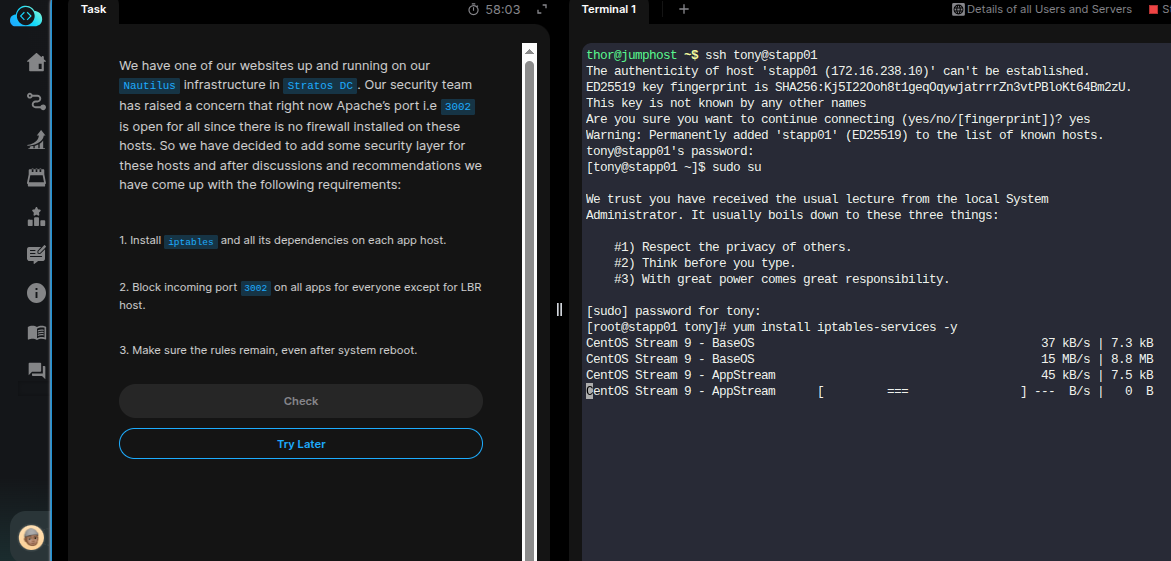Open the store sidebar icon
This screenshot has height=561, width=1171.
point(36,178)
